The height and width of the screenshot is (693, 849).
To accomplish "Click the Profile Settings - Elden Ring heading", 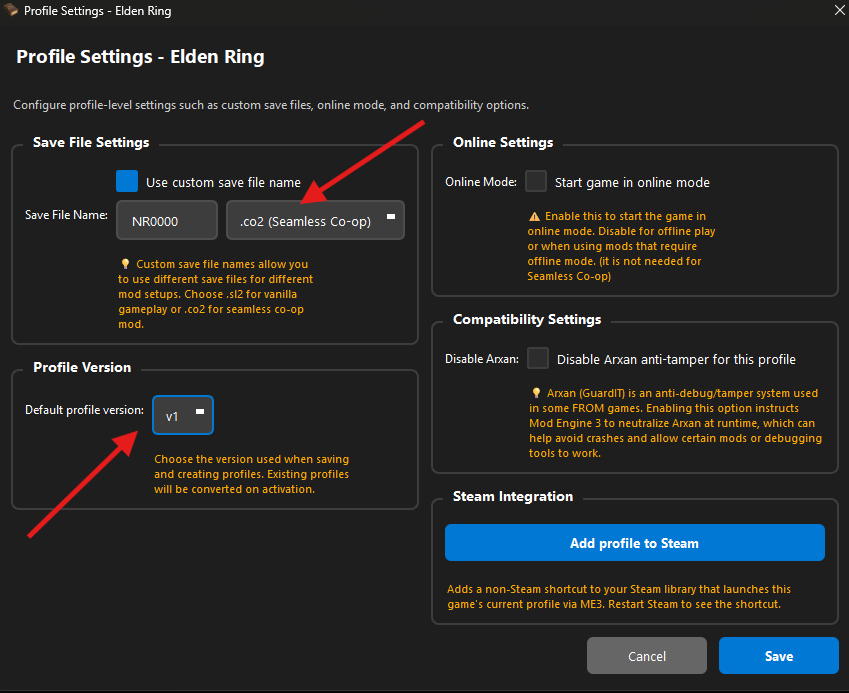I will click(140, 57).
